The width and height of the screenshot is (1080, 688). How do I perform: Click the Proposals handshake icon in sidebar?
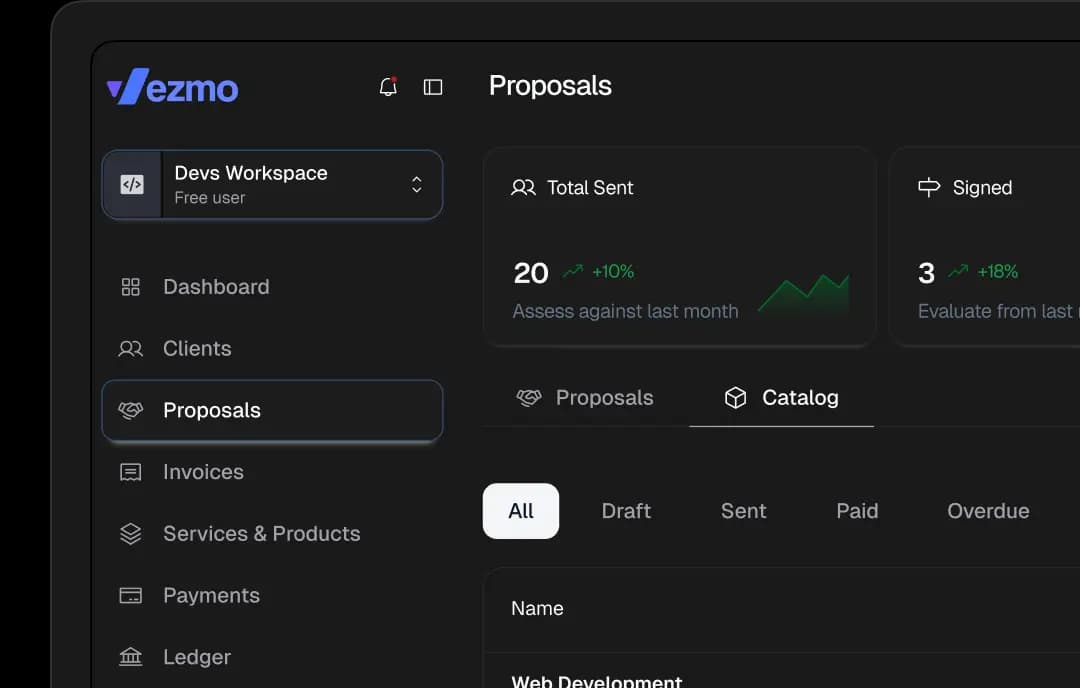130,410
